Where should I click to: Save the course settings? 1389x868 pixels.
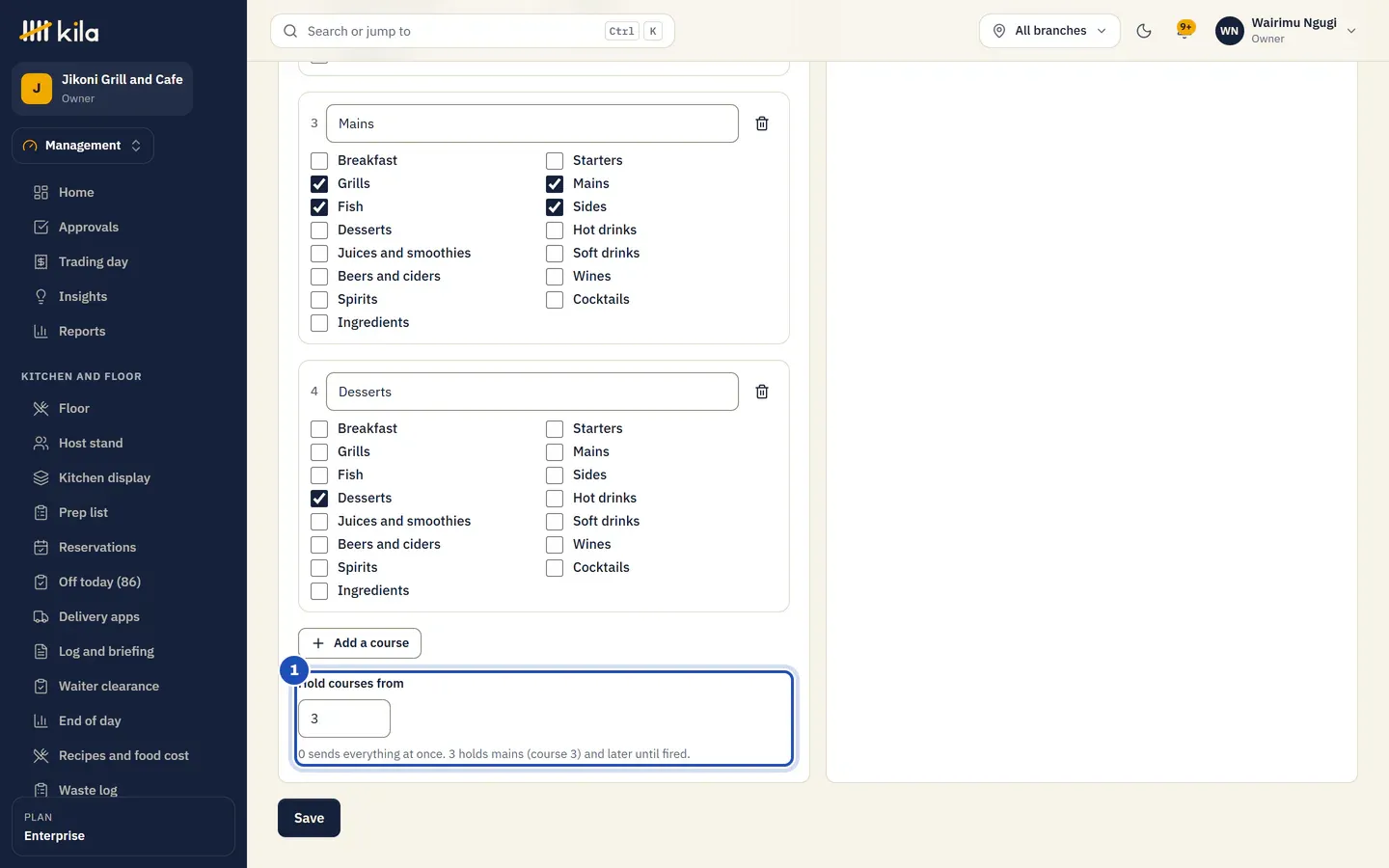point(309,818)
